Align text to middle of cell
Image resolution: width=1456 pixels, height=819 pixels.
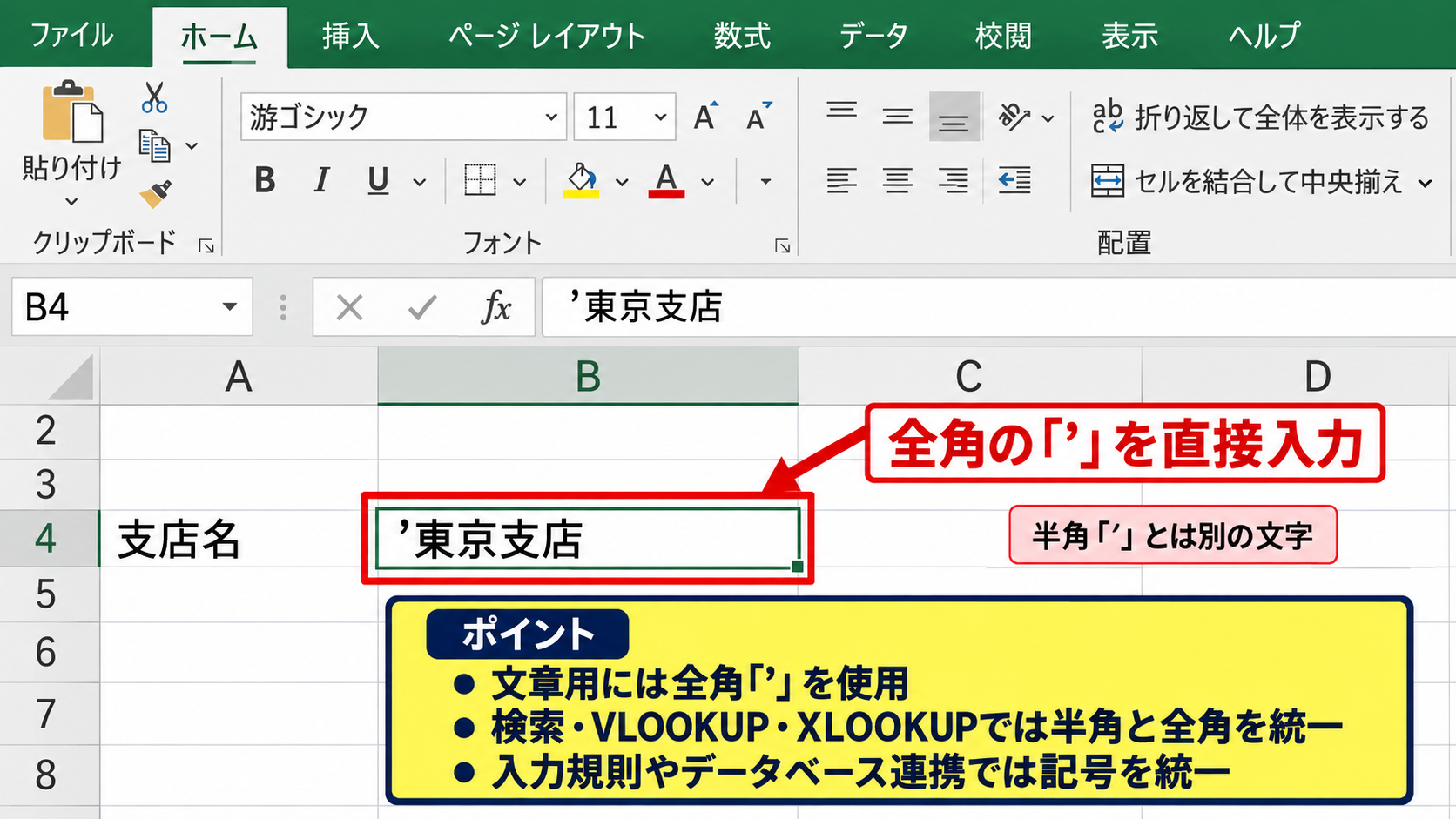coord(897,116)
